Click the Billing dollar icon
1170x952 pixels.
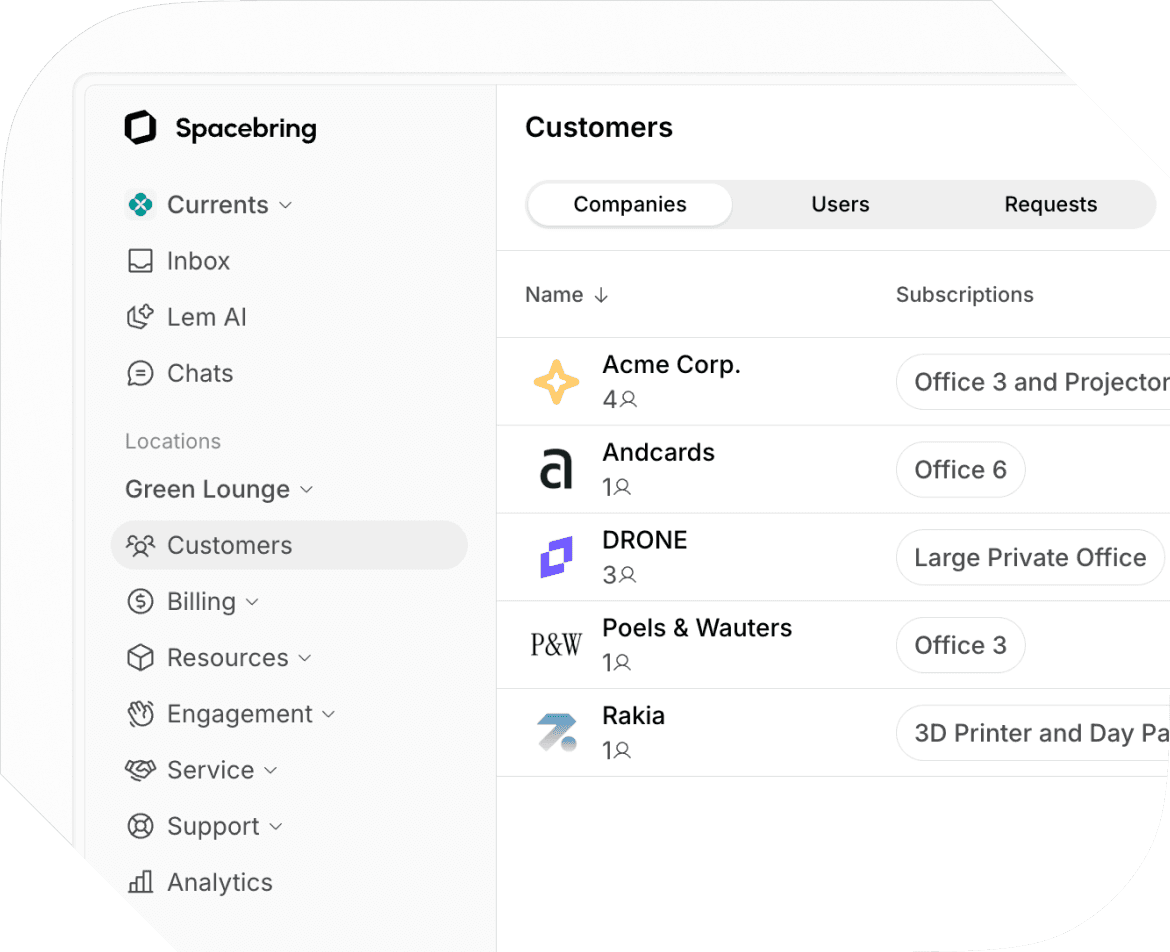[x=140, y=601]
